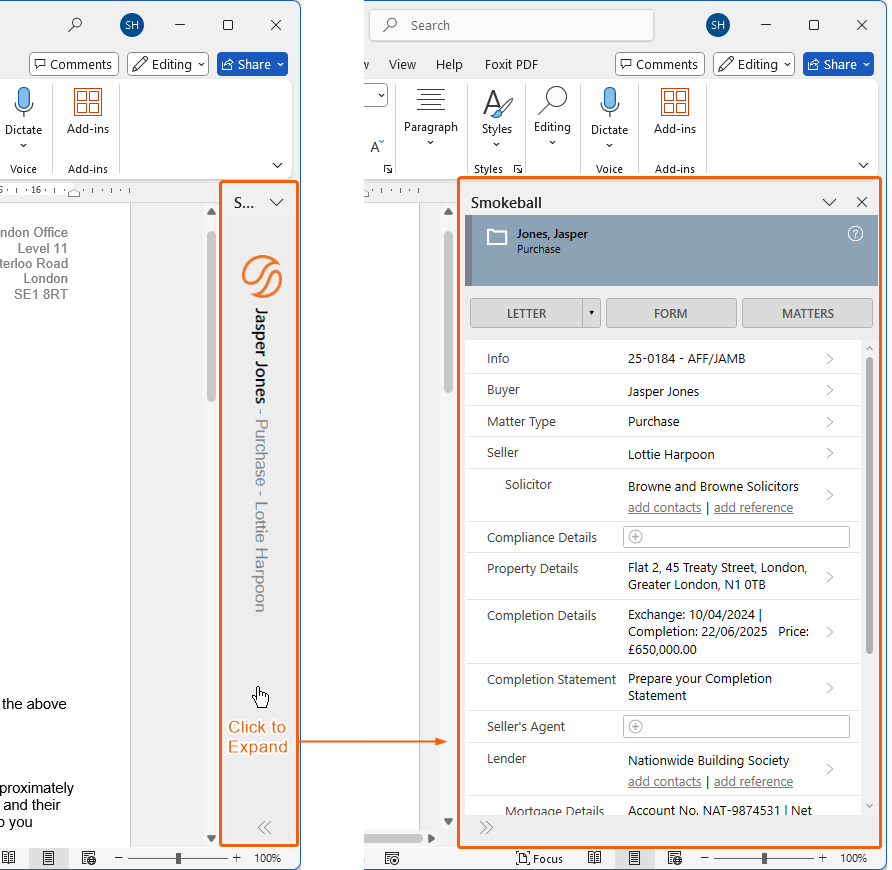
Task: Open the Property Details Flat 2 row
Action: point(663,576)
